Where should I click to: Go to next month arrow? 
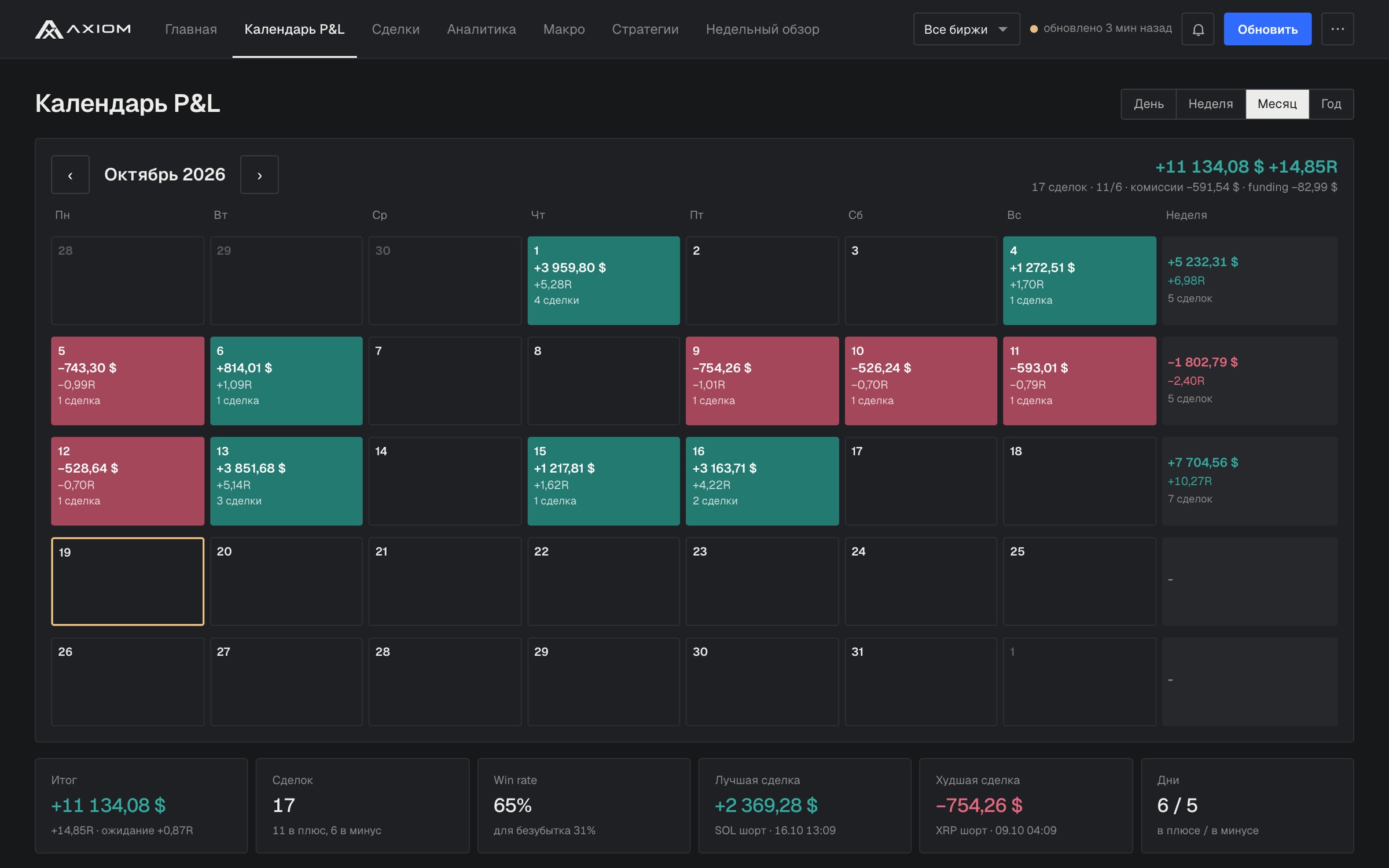259,174
